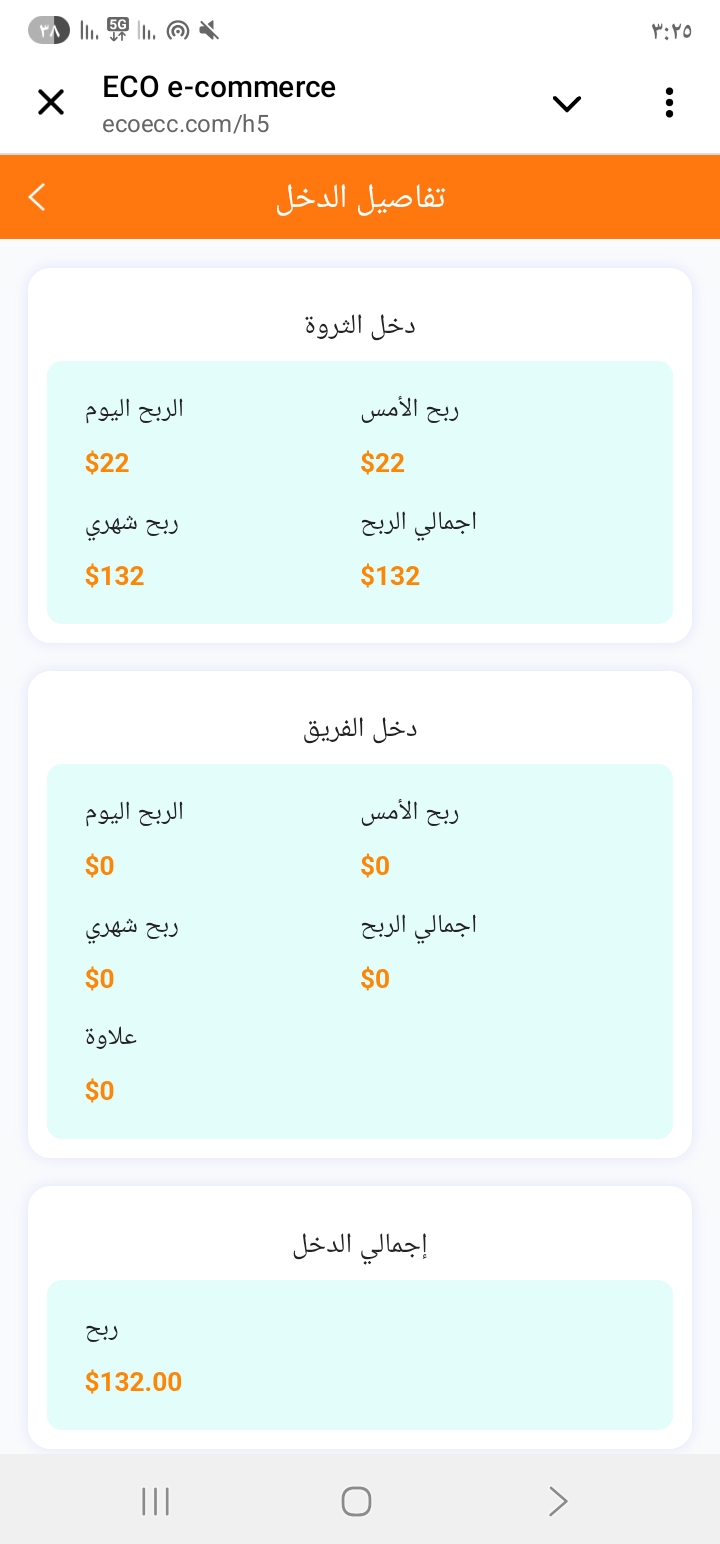Close the ECO e-commerce browser tab
This screenshot has width=720, height=1544.
click(x=50, y=102)
